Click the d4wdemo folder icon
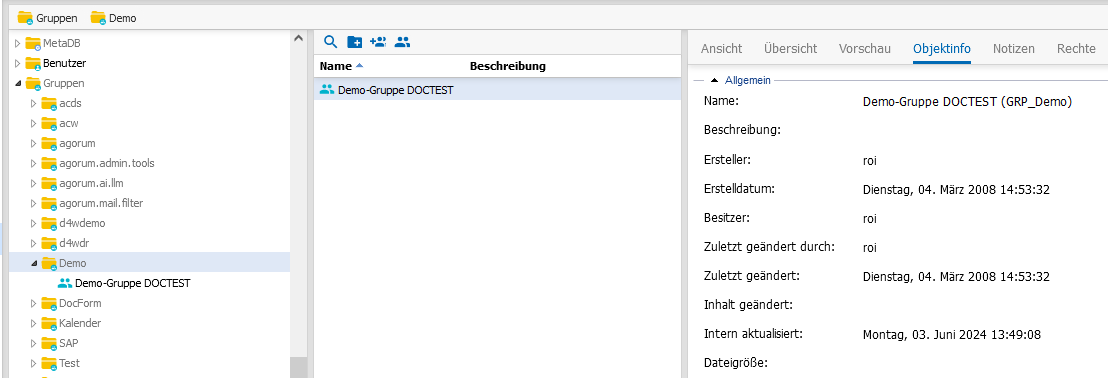The width and height of the screenshot is (1108, 378). point(49,223)
